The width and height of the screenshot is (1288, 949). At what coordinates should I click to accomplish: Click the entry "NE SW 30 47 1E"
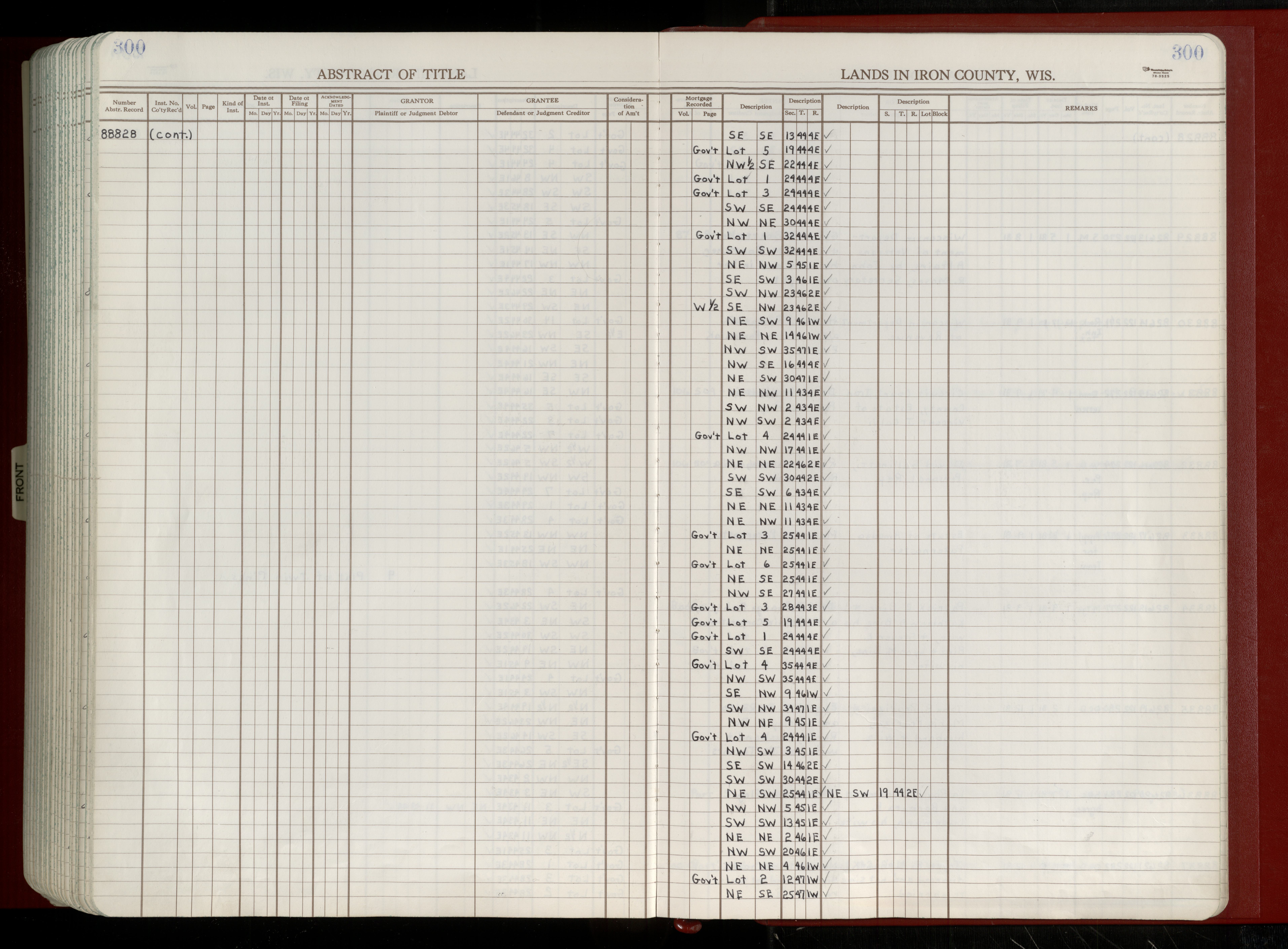point(774,378)
